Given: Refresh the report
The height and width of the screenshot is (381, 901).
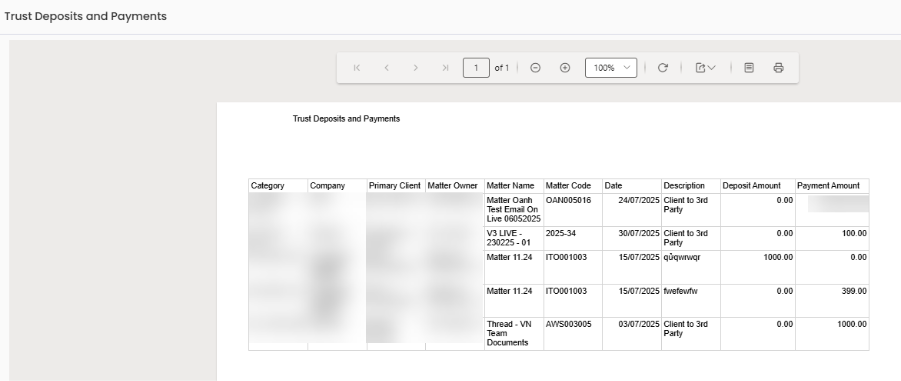Looking at the screenshot, I should (x=663, y=68).
